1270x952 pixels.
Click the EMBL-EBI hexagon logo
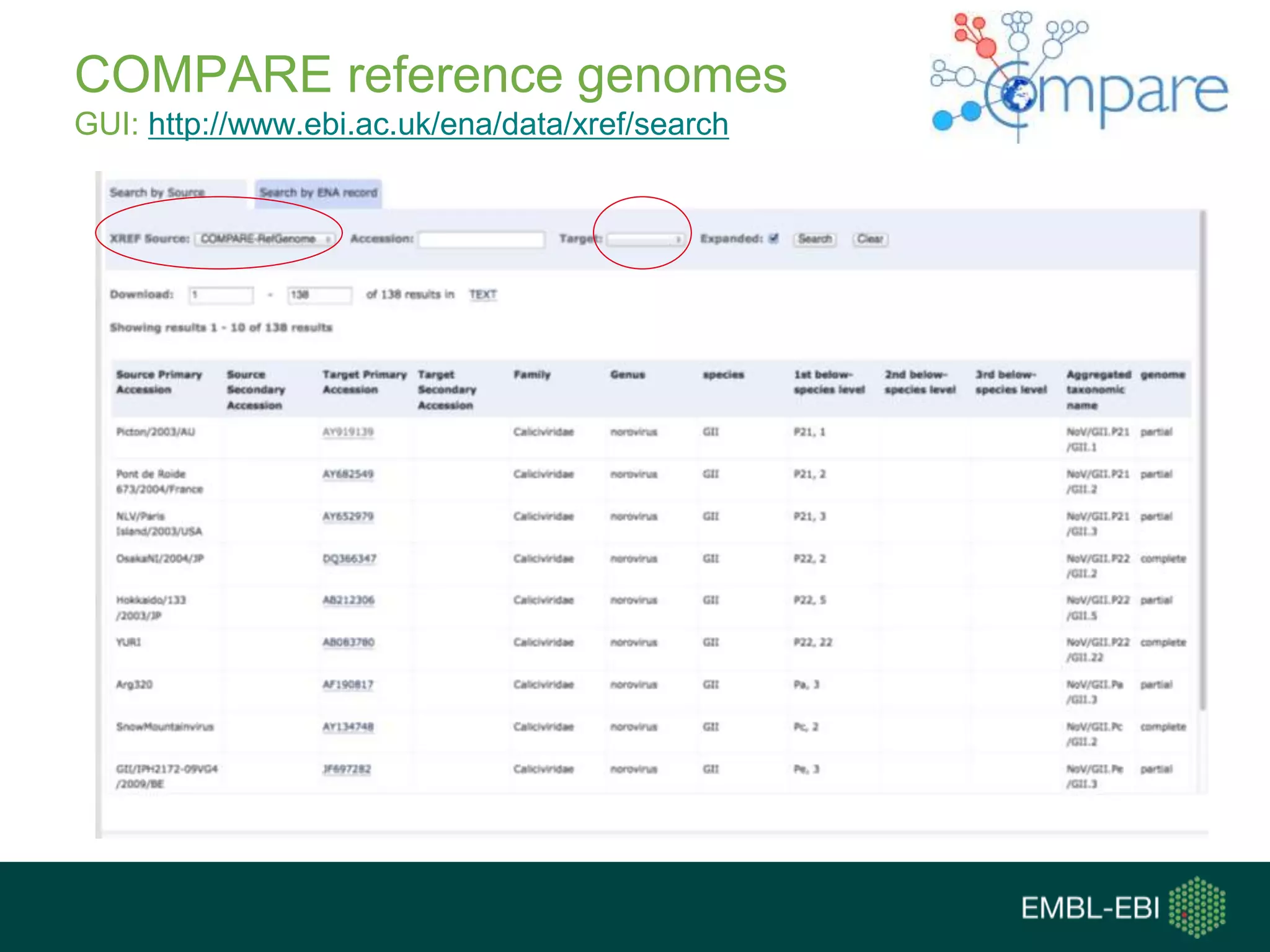pyautogui.click(x=1197, y=907)
